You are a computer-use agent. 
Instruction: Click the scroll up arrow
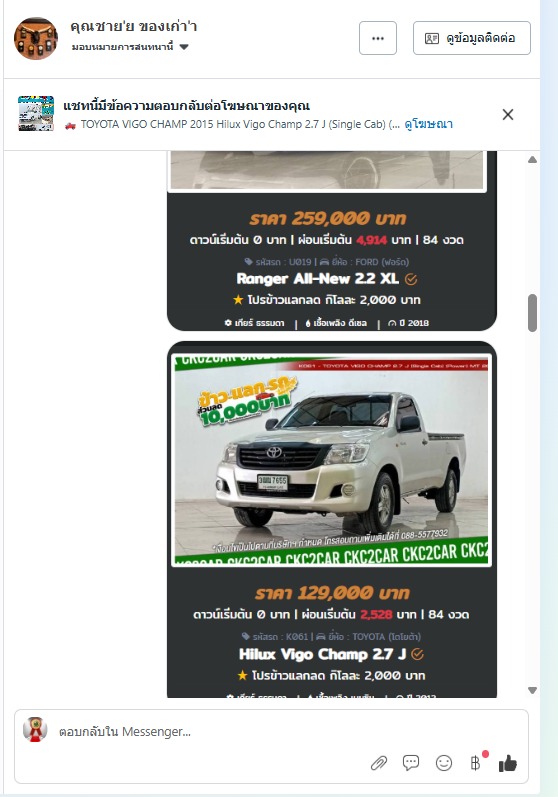point(532,160)
